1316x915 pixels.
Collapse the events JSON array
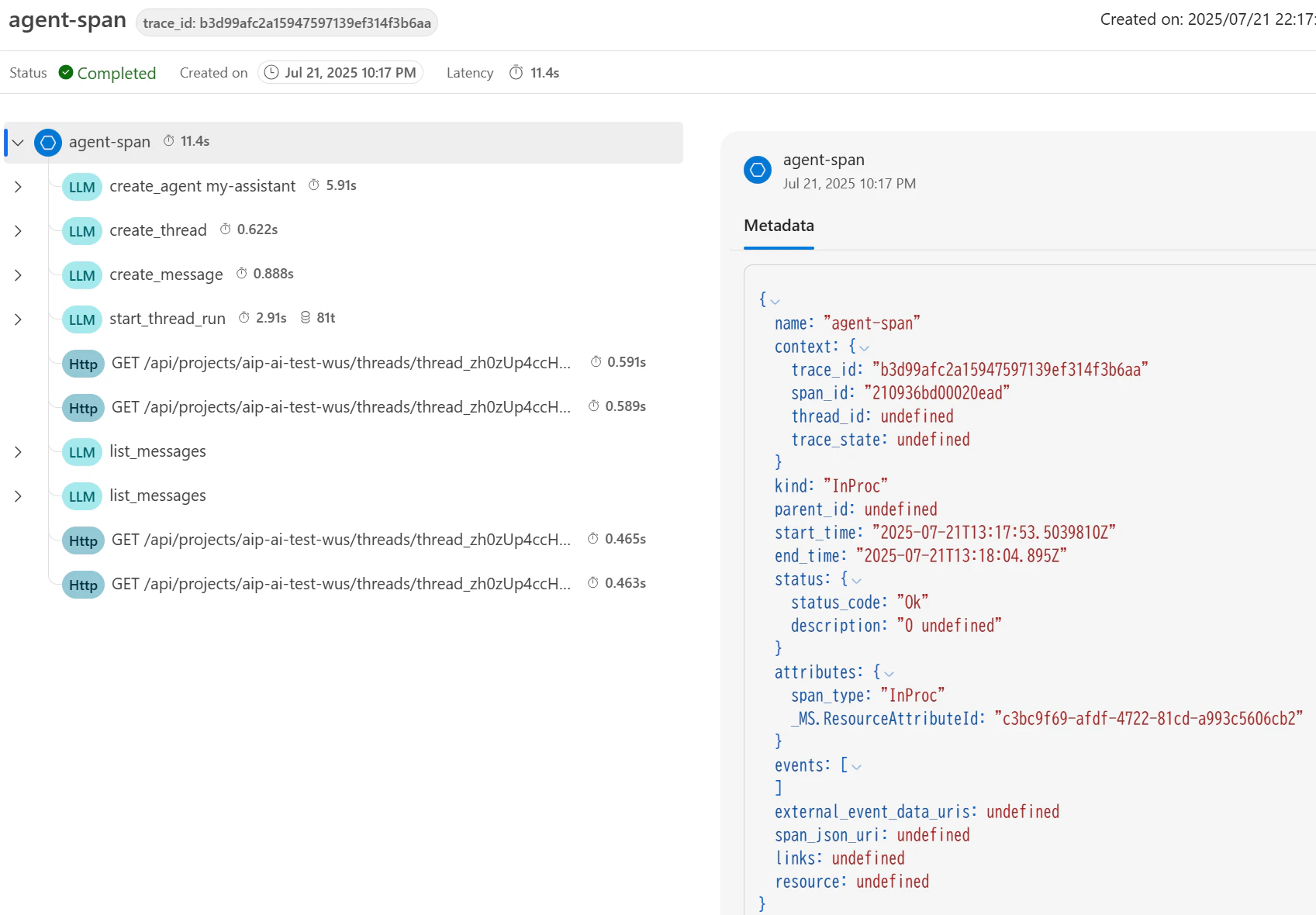coord(856,766)
